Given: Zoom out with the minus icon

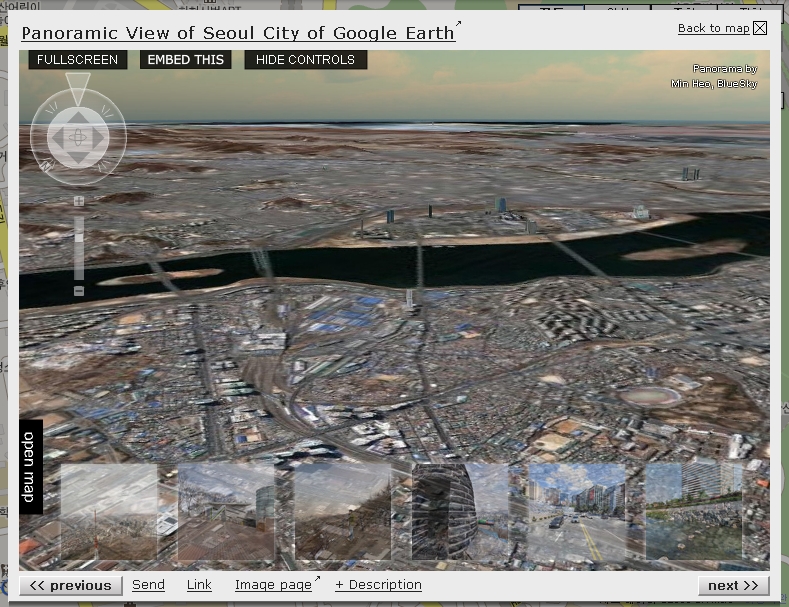Looking at the screenshot, I should click(78, 291).
